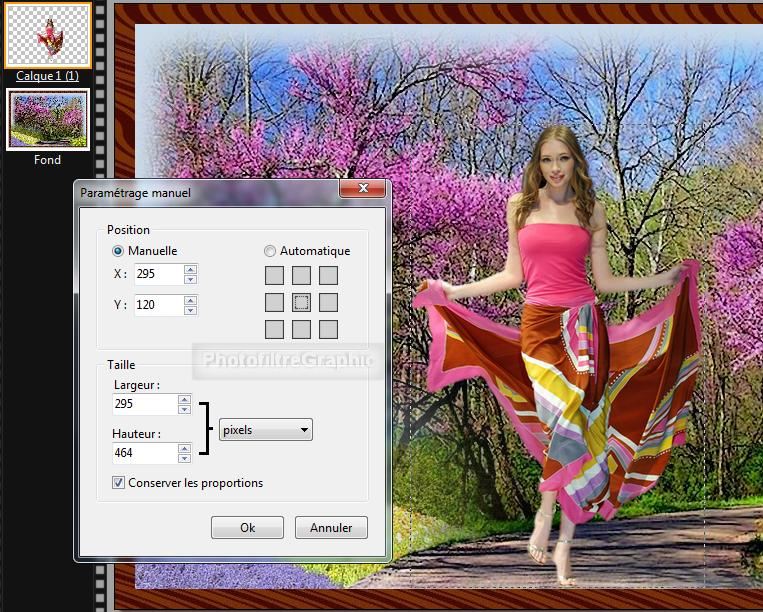Open the pixels unit dropdown
The image size is (763, 612).
(266, 430)
